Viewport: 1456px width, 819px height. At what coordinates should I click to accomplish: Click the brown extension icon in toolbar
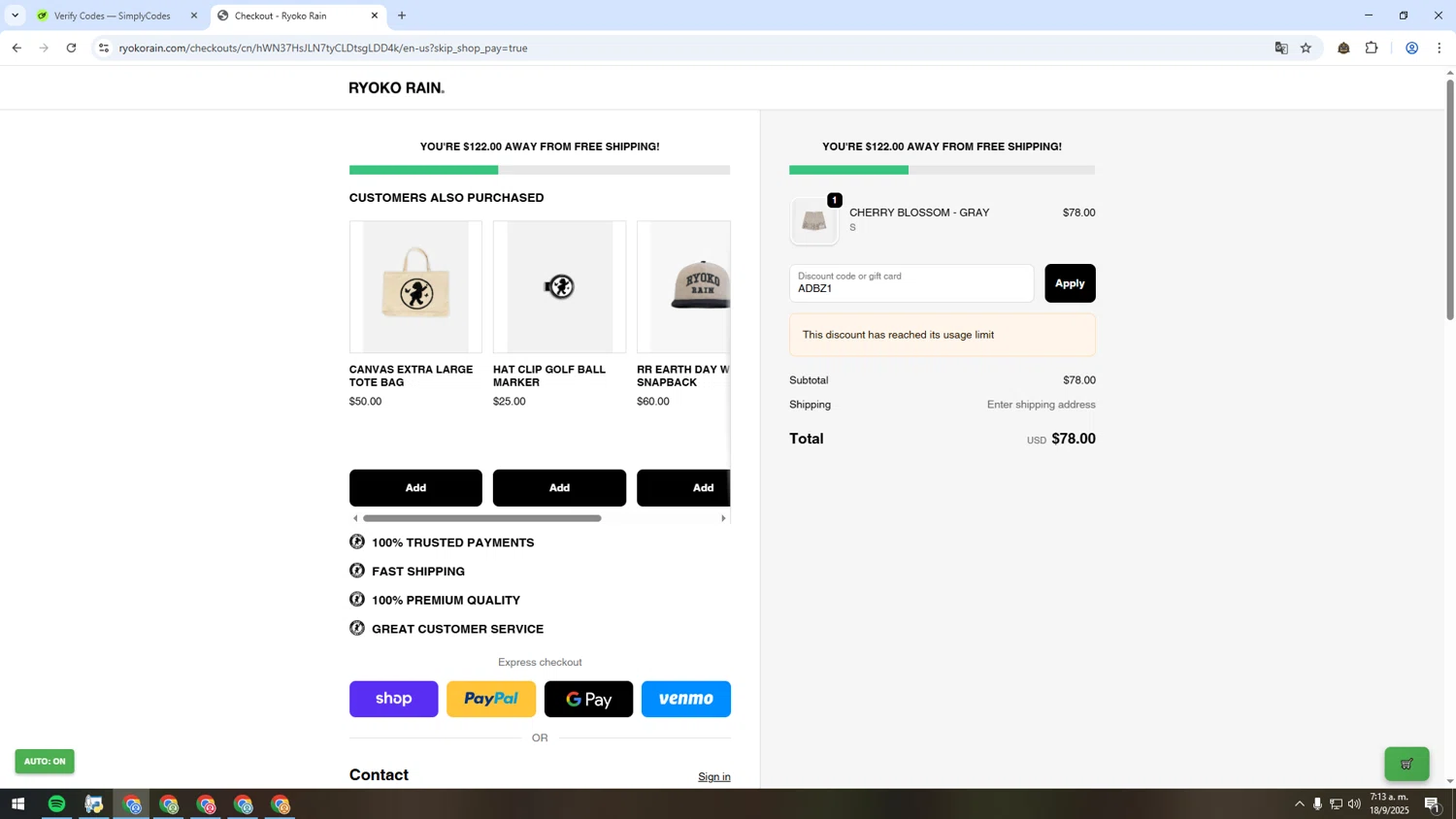(1343, 48)
